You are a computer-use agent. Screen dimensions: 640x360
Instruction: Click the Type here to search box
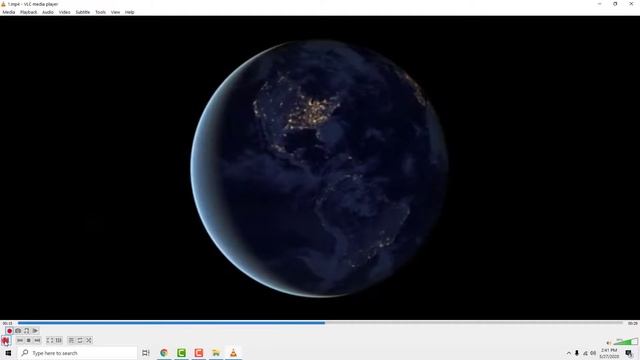tap(78, 353)
